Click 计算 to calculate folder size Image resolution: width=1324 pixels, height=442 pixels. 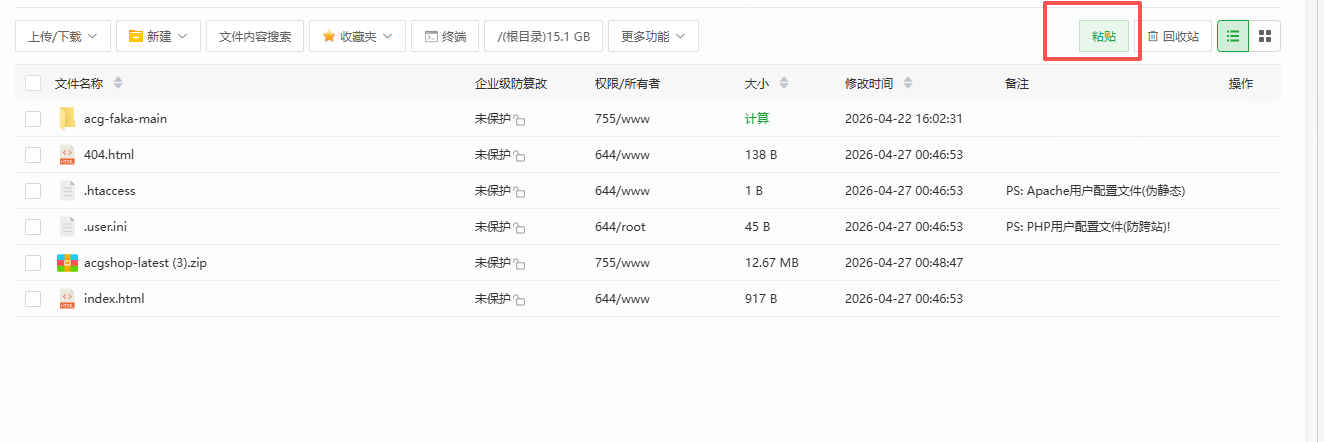[x=757, y=119]
